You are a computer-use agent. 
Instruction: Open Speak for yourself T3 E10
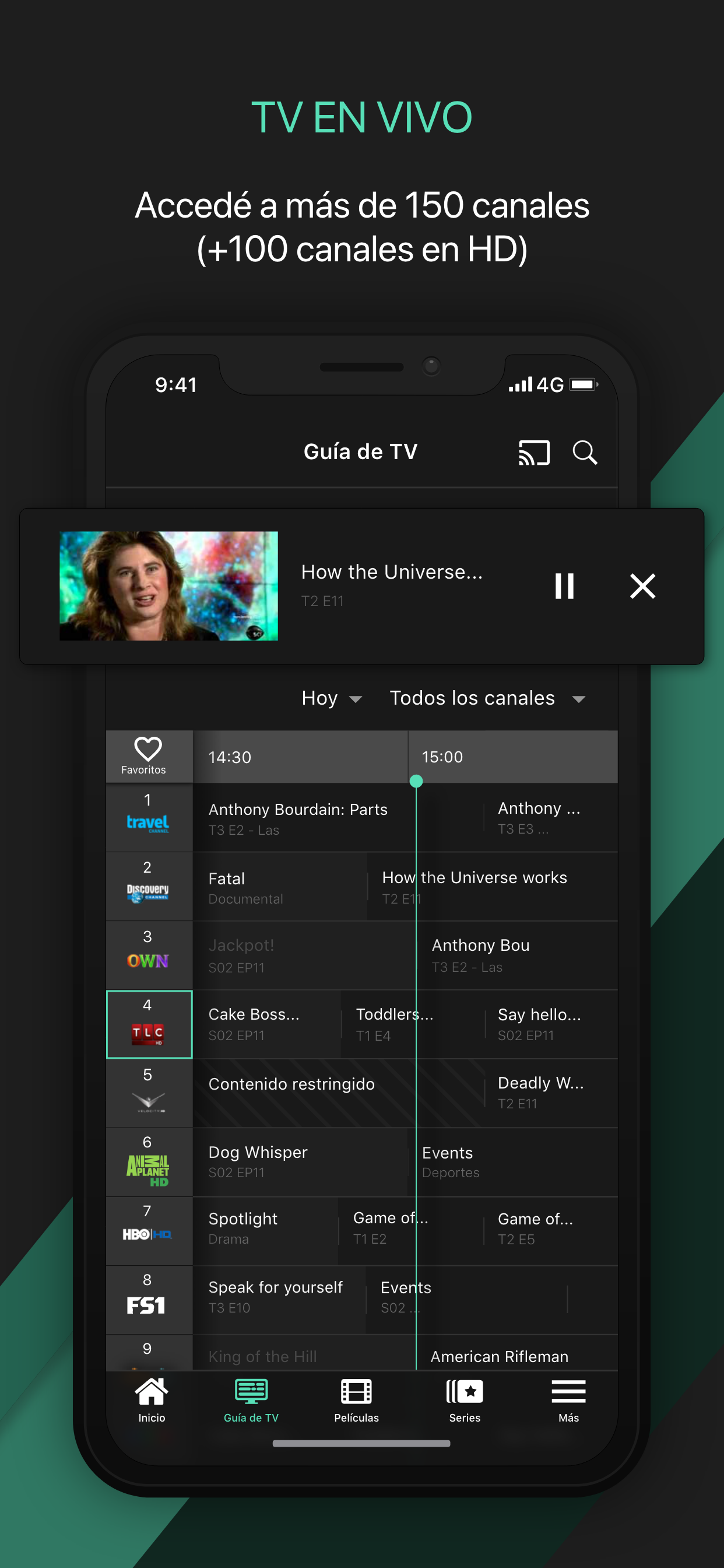coord(279,1300)
